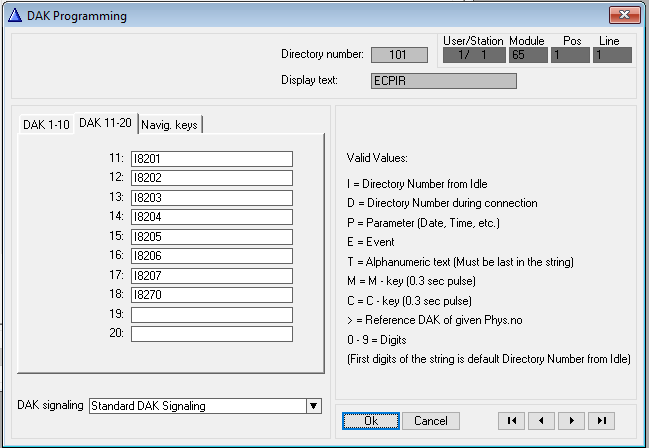The height and width of the screenshot is (448, 649).
Task: Click the 'C = C - key' line
Action: (x=409, y=301)
